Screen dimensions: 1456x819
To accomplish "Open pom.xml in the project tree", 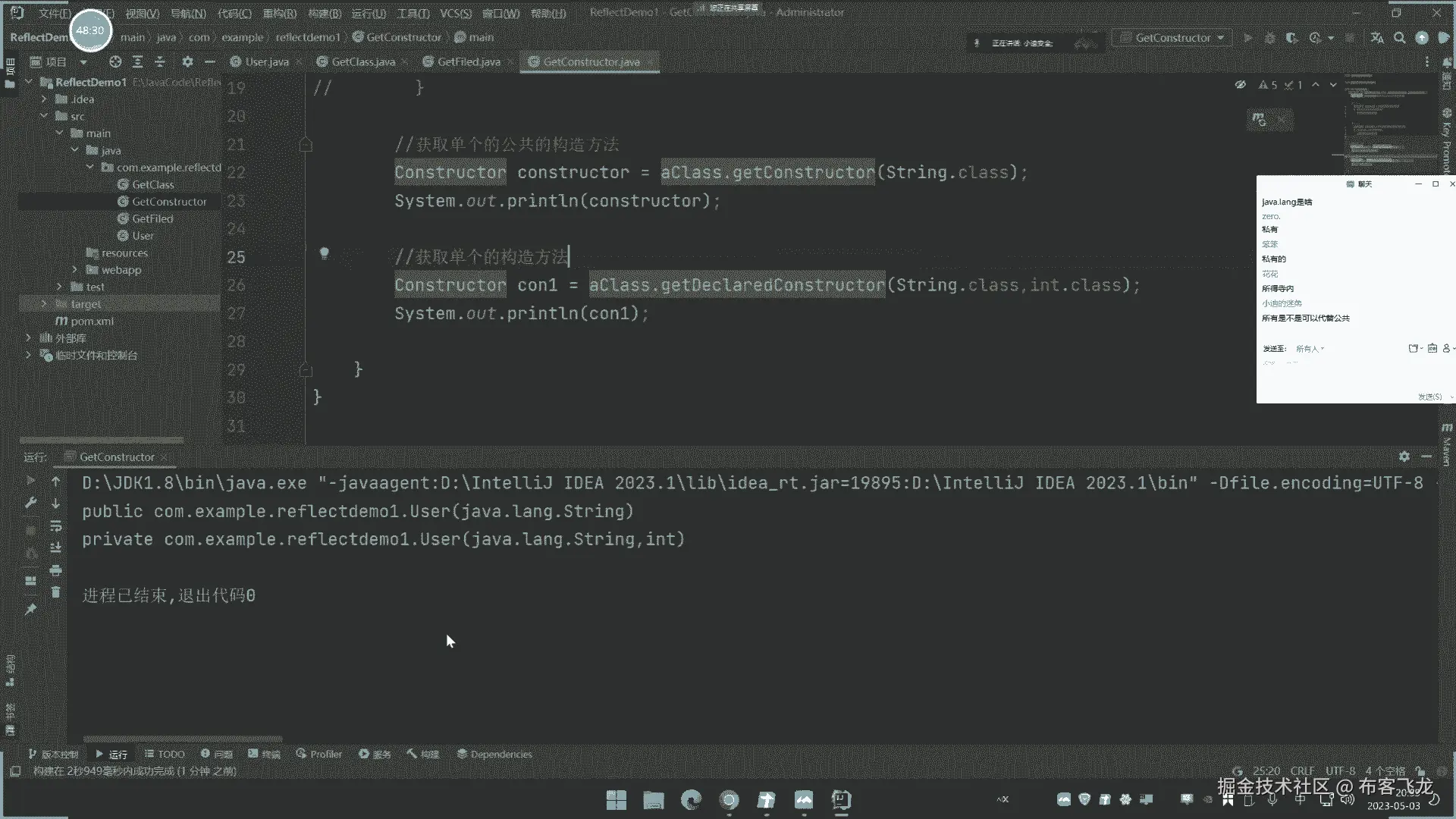I will point(92,321).
